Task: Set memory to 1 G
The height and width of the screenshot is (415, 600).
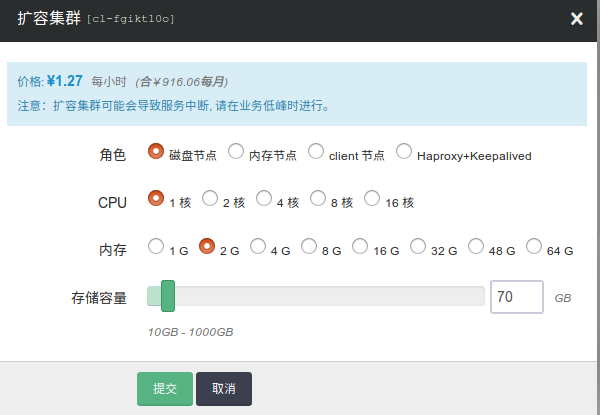Action: click(x=156, y=246)
